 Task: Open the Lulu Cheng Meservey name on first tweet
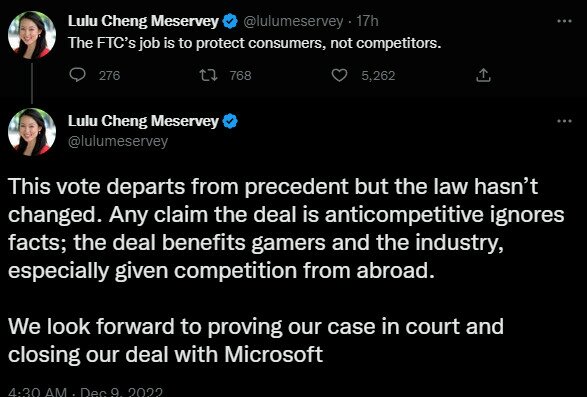pyautogui.click(x=143, y=21)
